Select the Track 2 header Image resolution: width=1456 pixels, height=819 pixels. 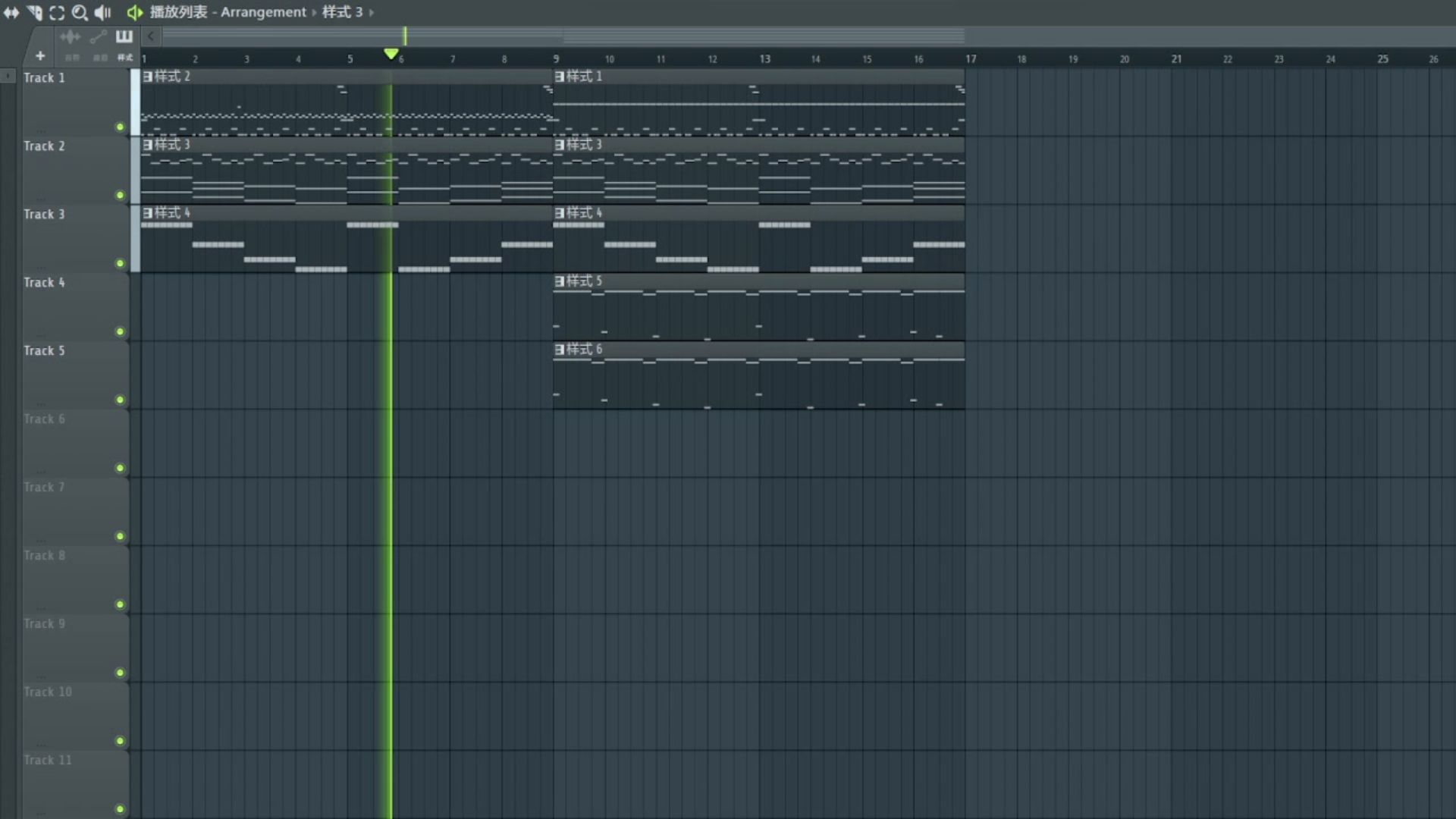[x=75, y=171]
